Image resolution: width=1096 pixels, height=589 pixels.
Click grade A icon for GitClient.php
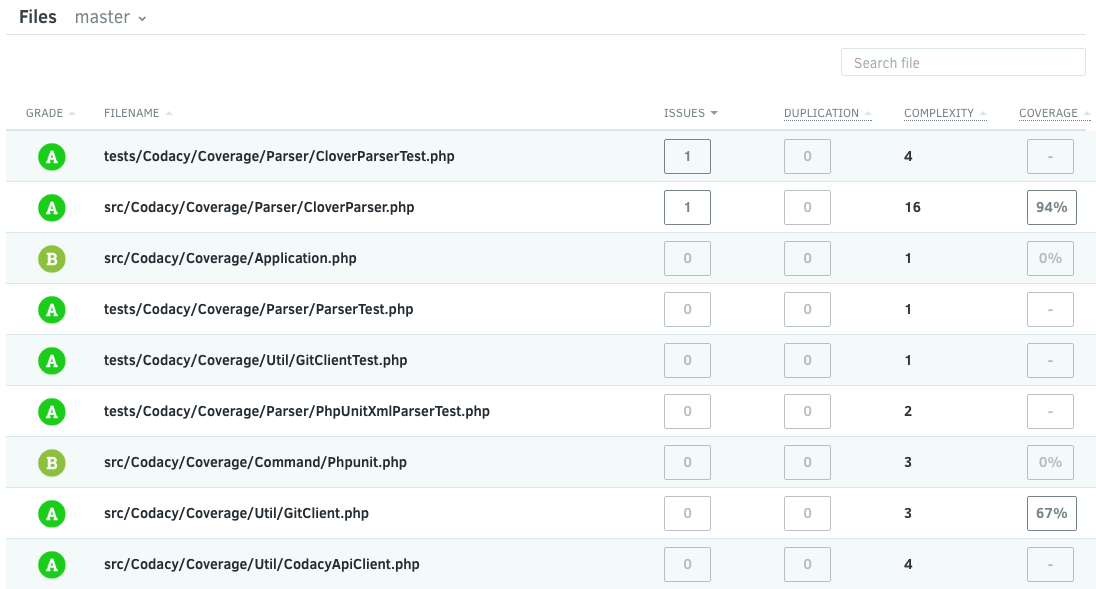click(x=52, y=514)
